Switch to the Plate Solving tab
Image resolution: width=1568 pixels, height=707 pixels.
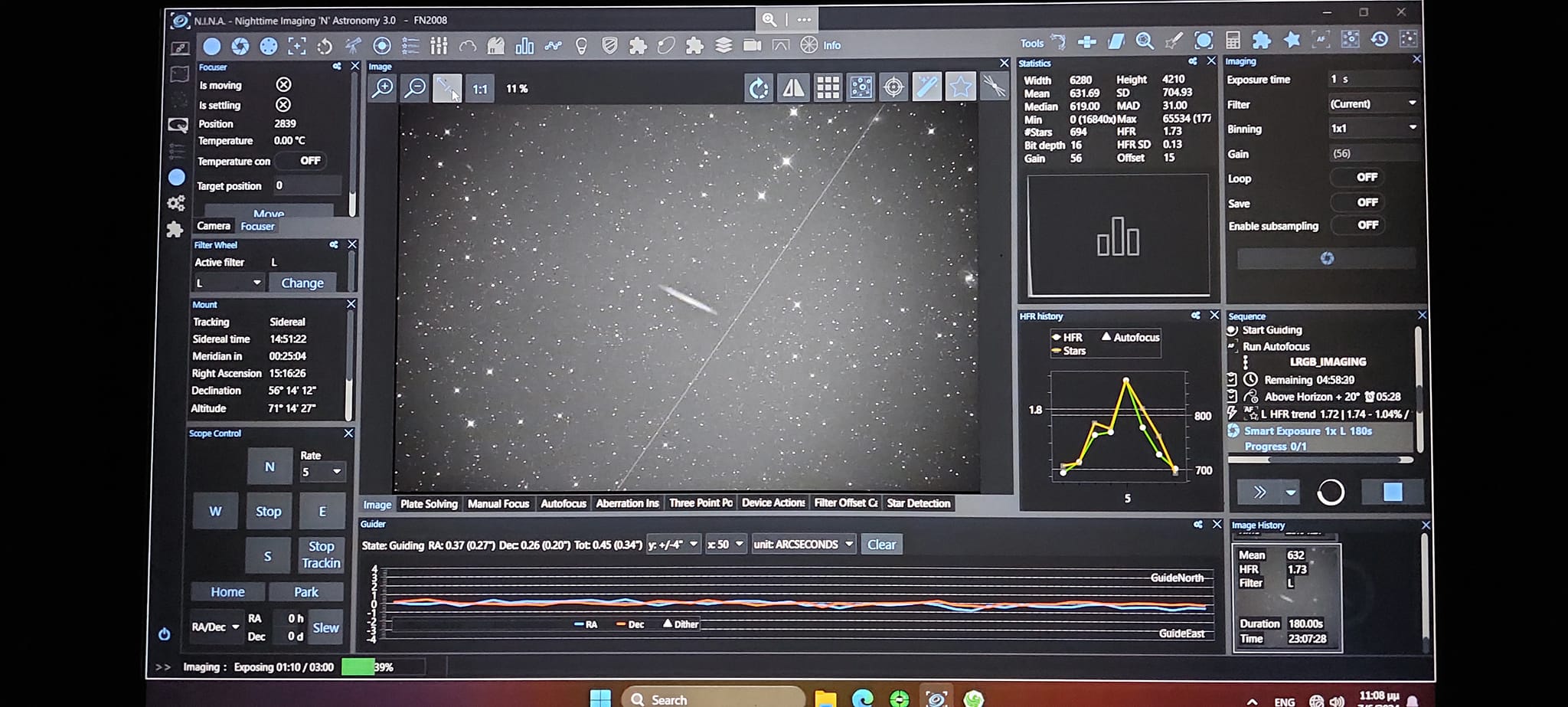point(429,504)
